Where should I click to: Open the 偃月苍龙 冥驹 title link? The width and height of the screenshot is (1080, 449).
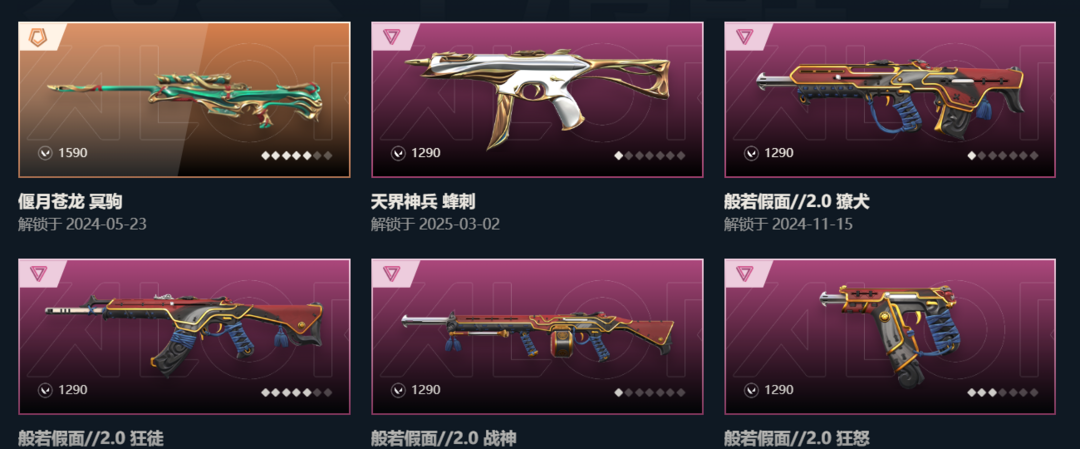click(70, 202)
